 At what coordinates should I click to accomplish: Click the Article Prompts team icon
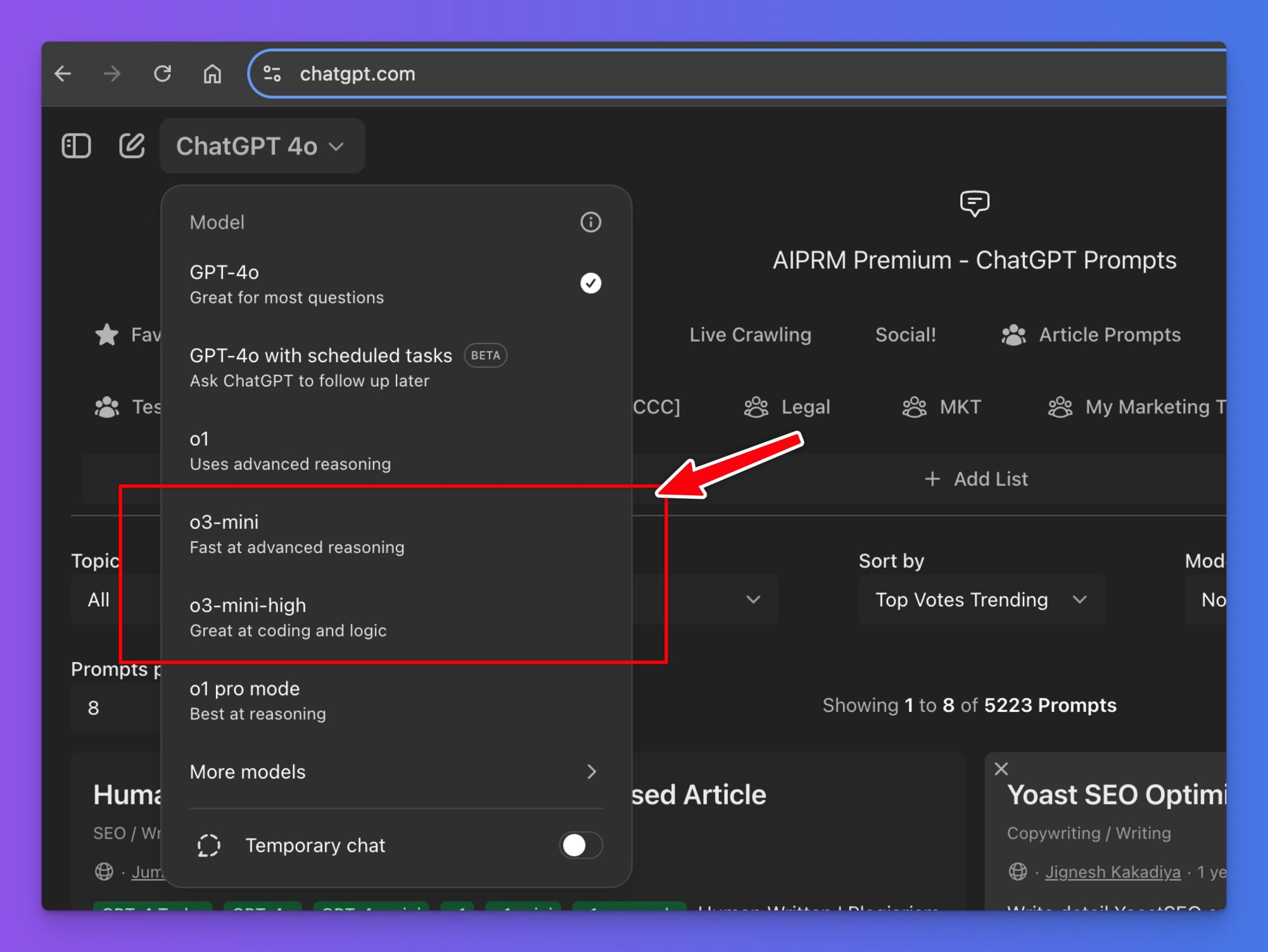(1013, 335)
